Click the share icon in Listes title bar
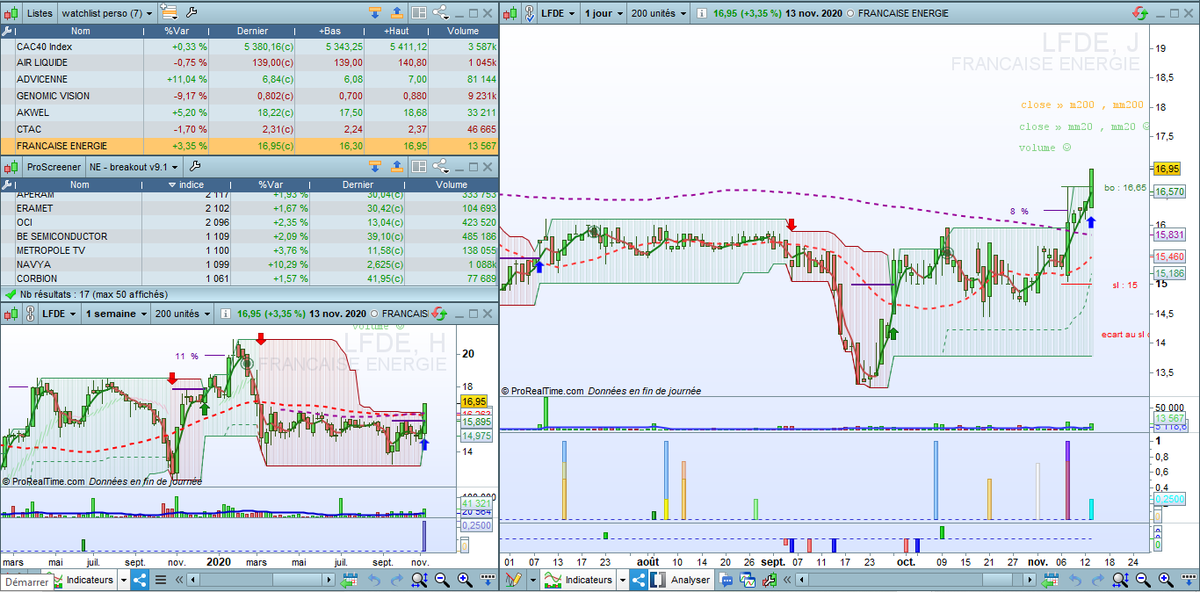This screenshot has width=1200, height=592. pos(440,13)
